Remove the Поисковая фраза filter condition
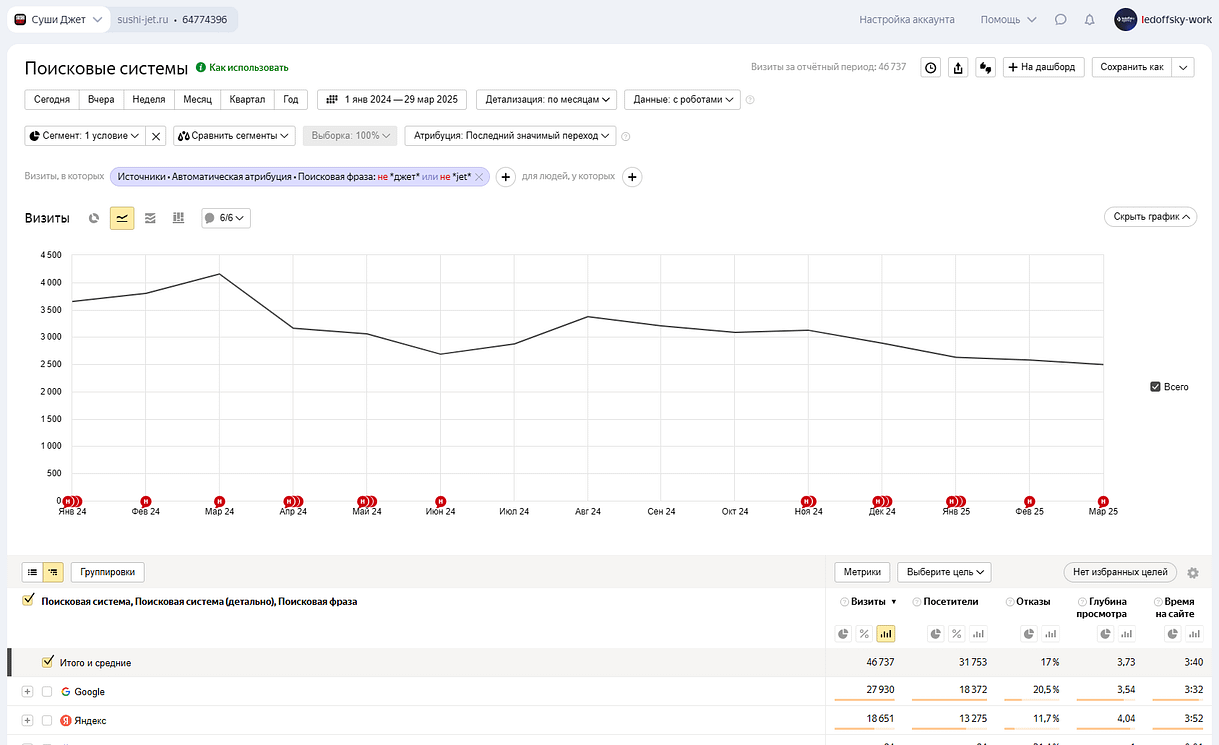This screenshot has height=745, width=1219. [479, 177]
